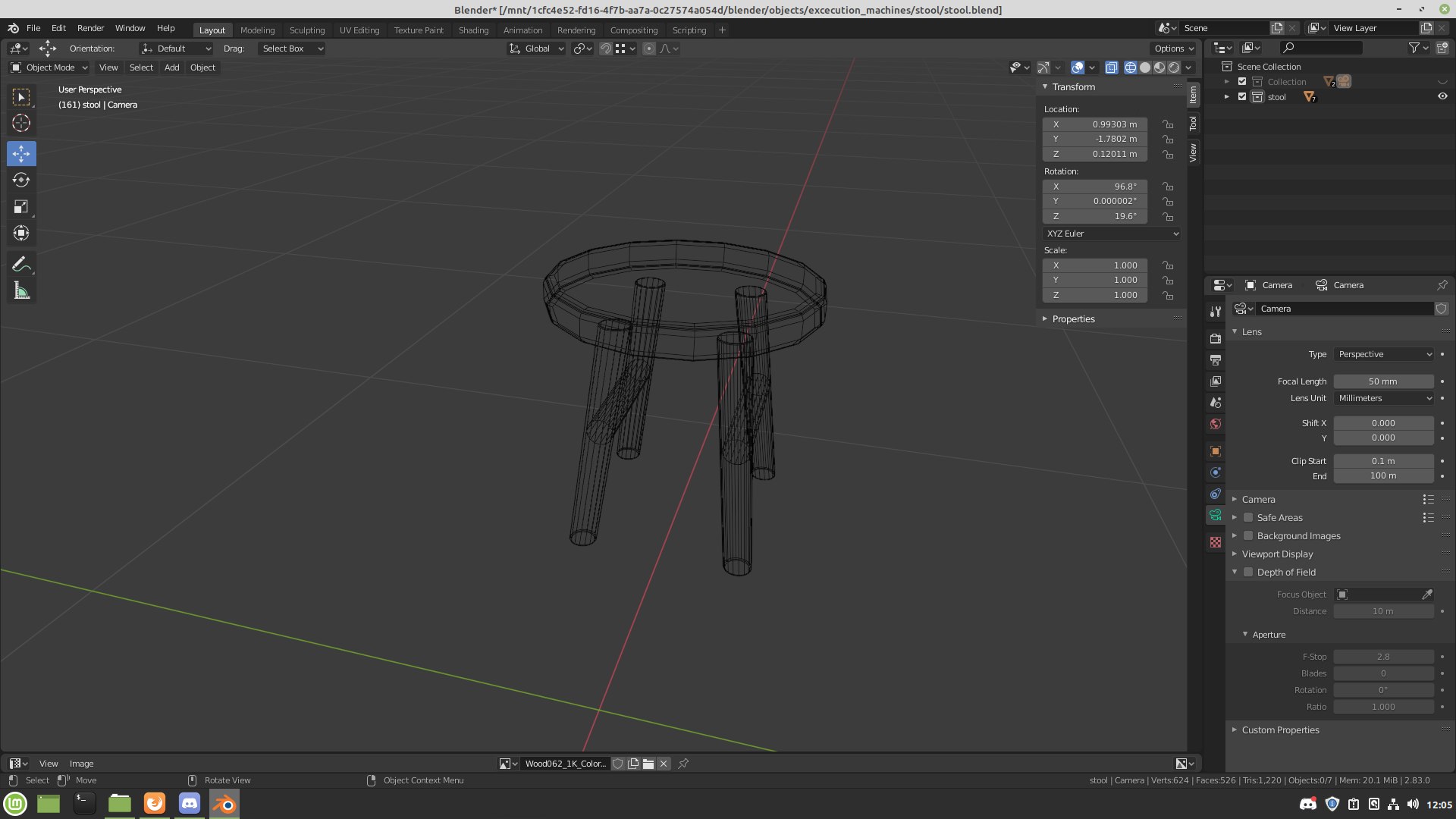Enable the Safe Areas checkbox
This screenshot has width=1456, height=819.
point(1248,518)
